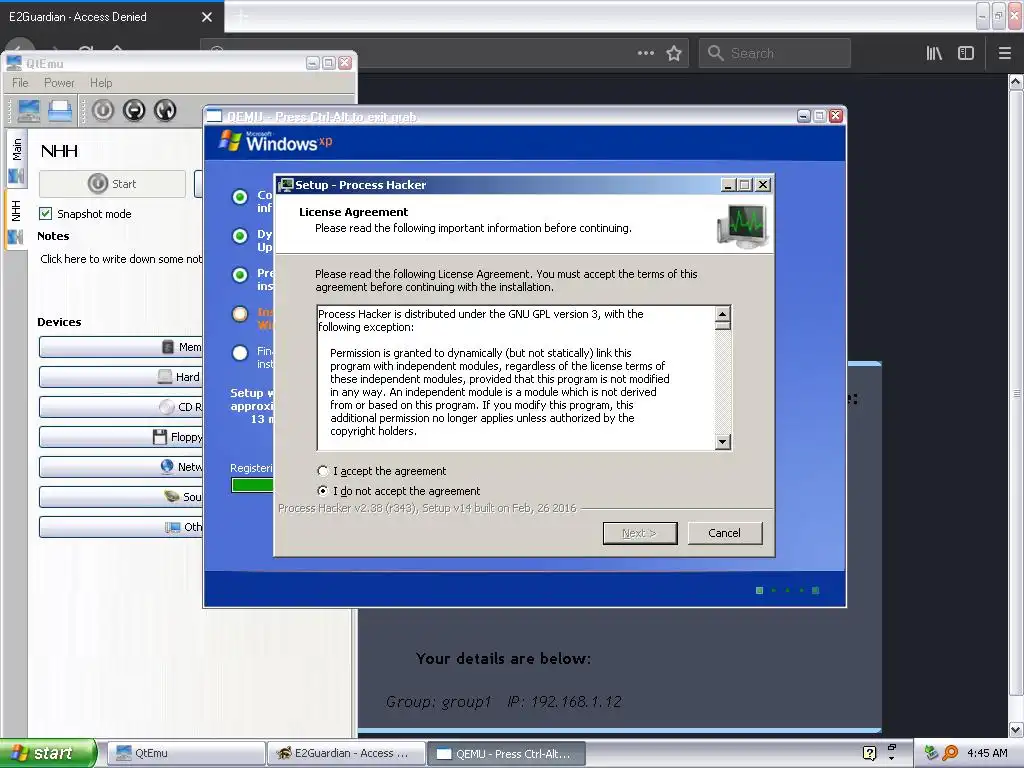Click the NHH tab icon in QtEmu sidebar
Viewport: 1024px width, 768px height.
tap(16, 236)
